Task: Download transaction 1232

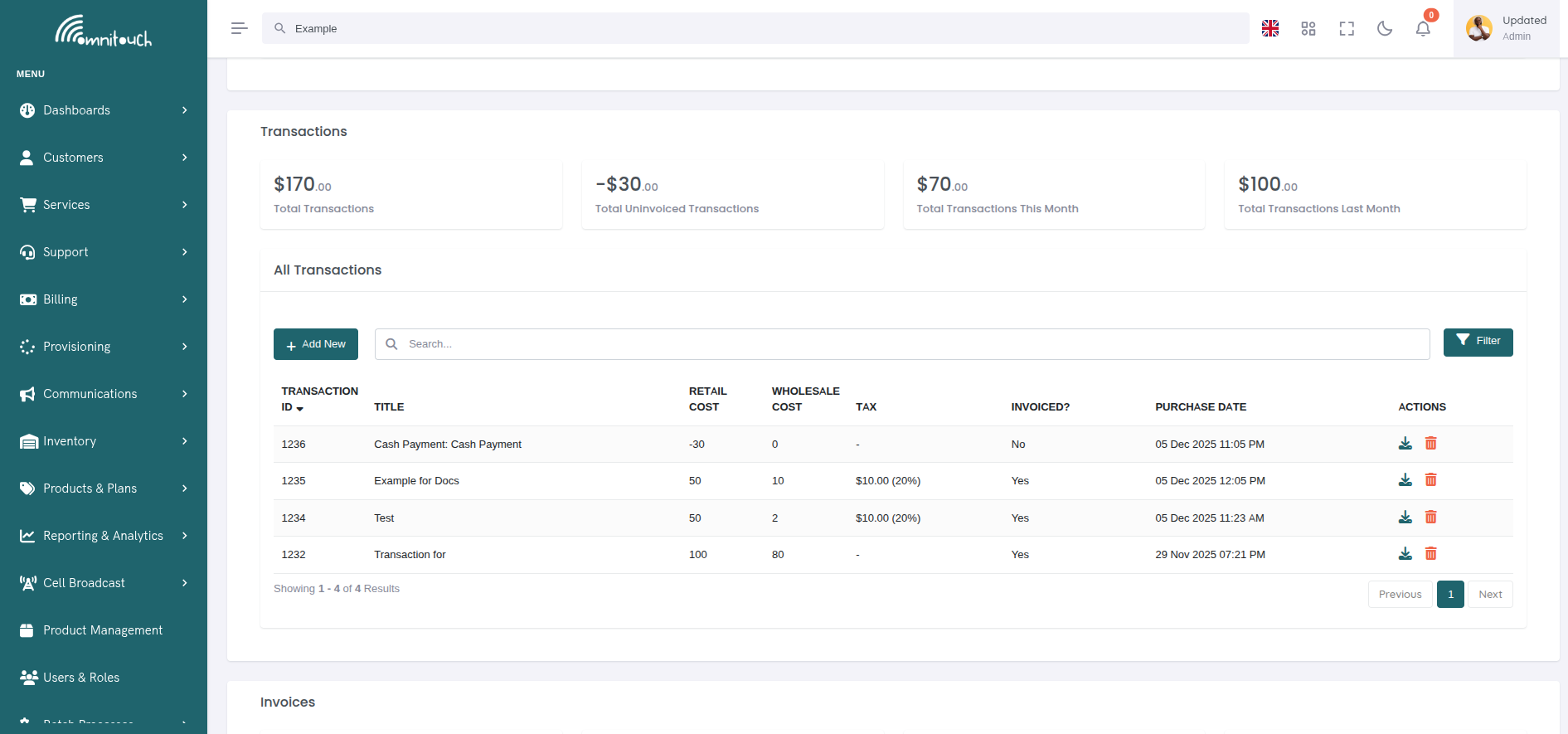Action: (1405, 554)
